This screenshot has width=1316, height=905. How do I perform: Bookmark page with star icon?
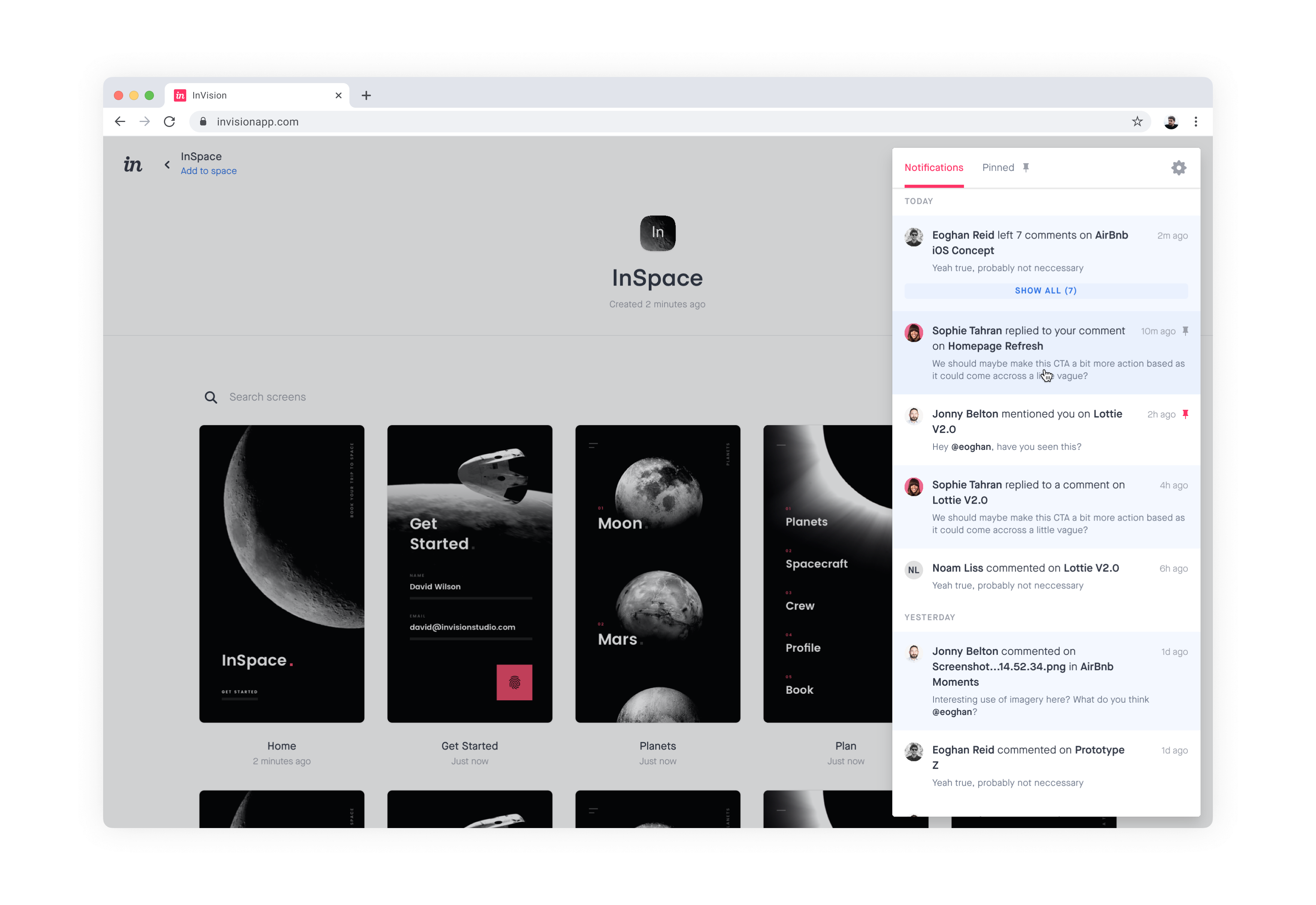(1137, 121)
